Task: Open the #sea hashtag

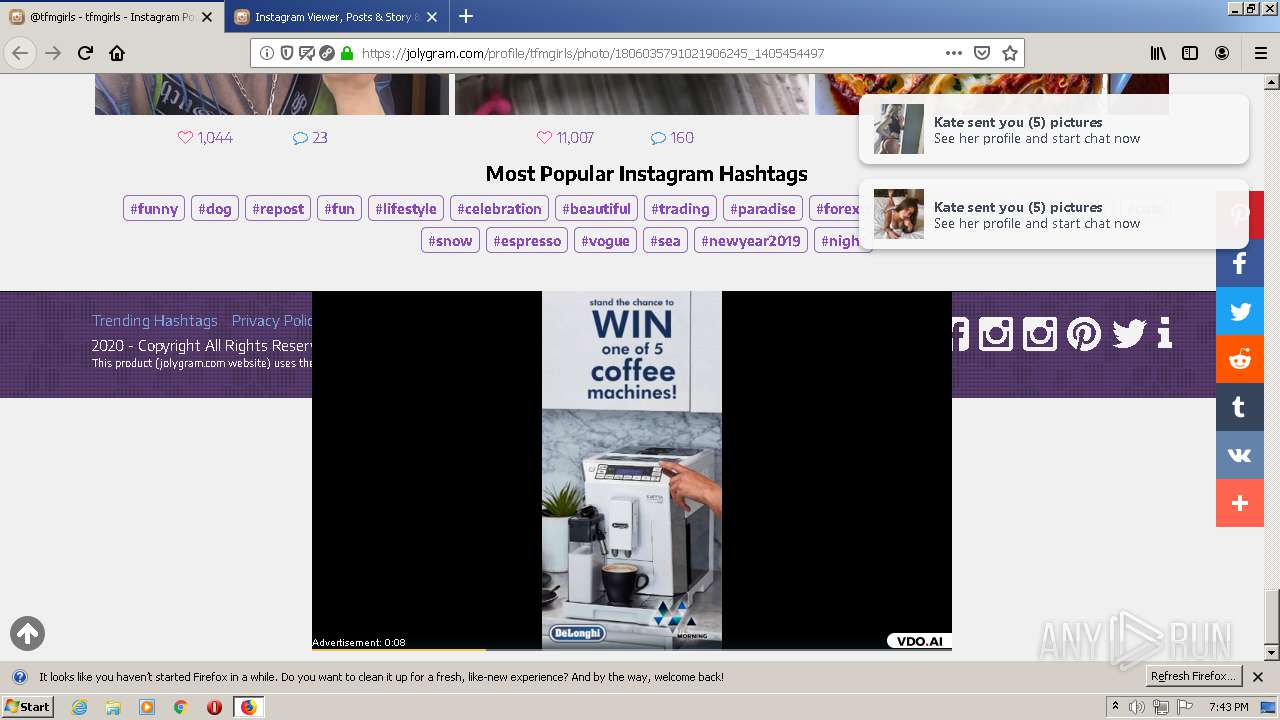Action: 665,240
